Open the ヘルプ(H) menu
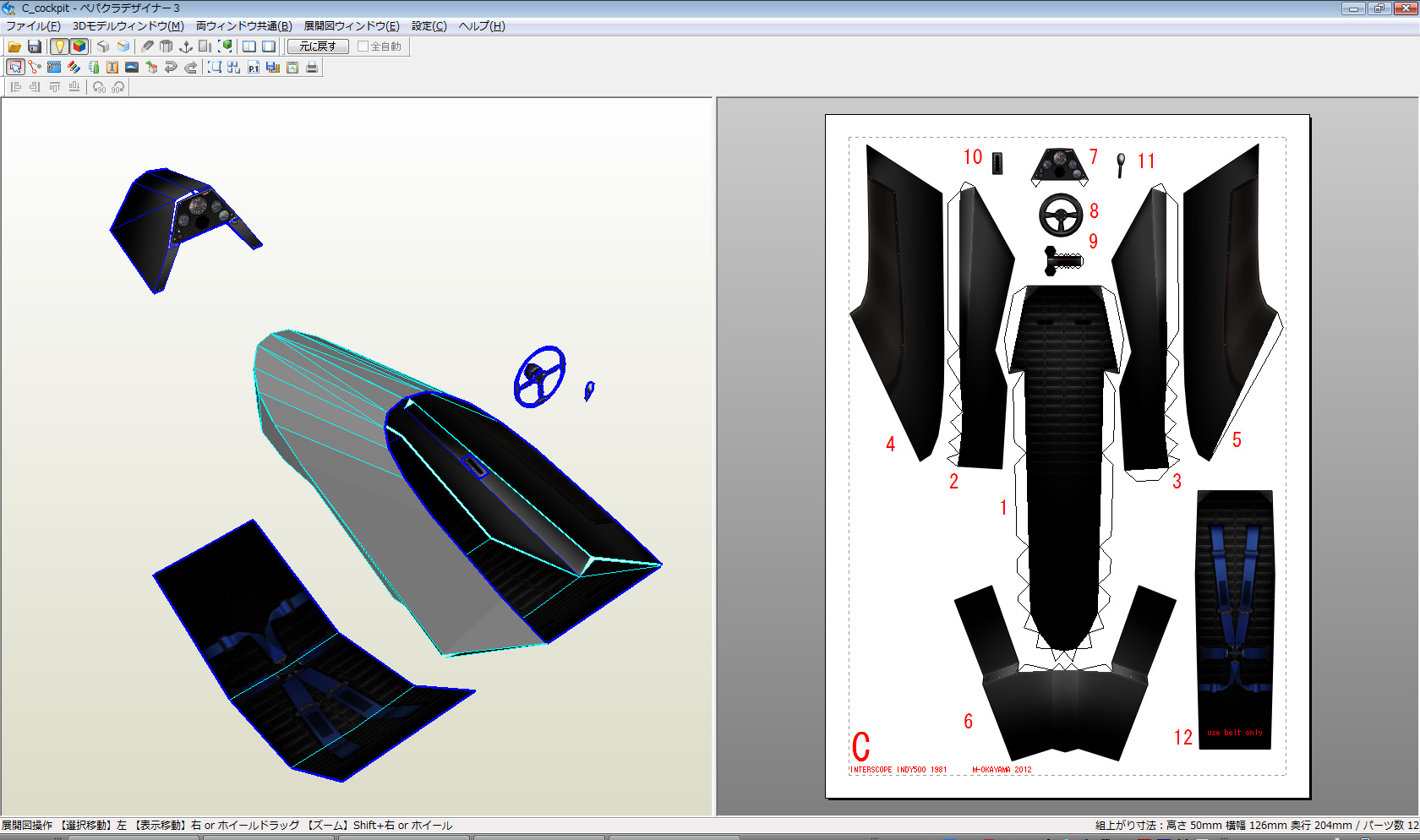 point(482,26)
